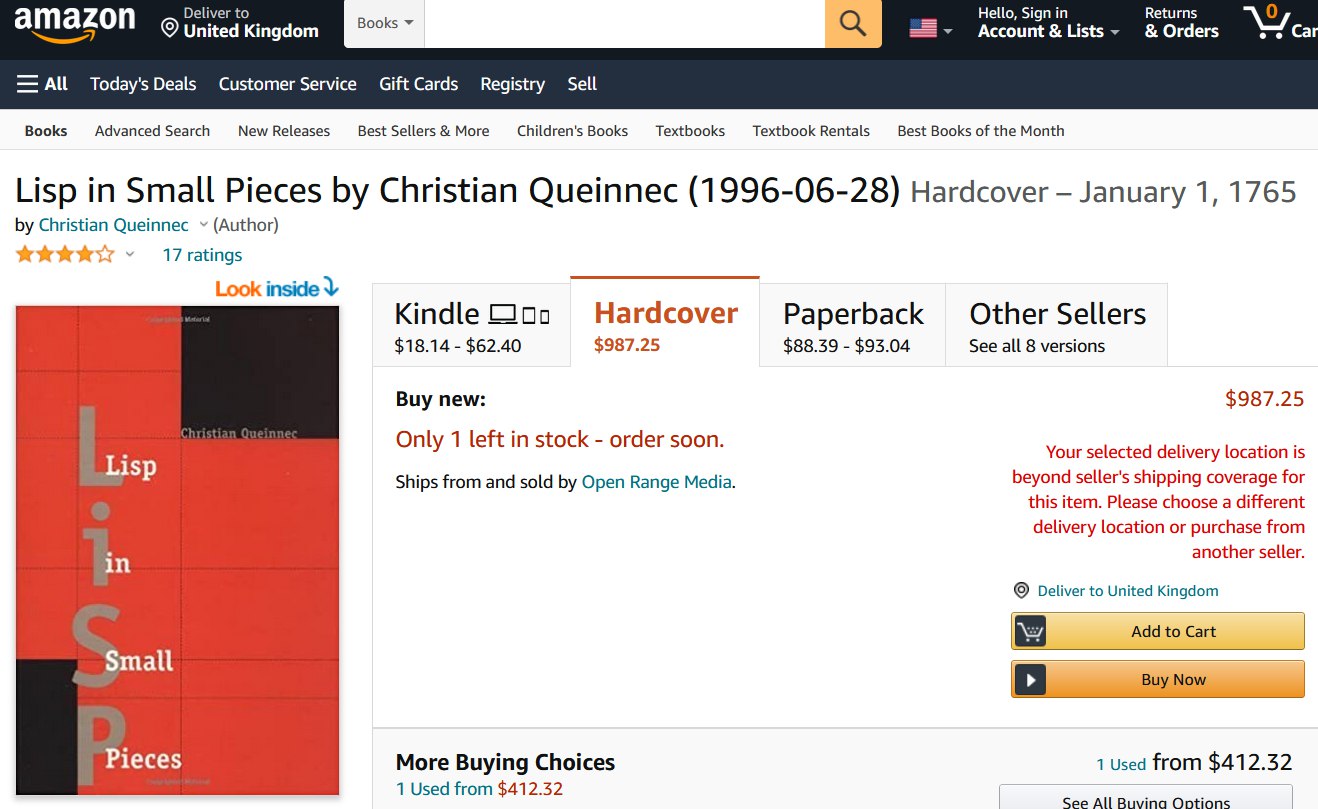The width and height of the screenshot is (1318, 809).
Task: Expand the star ratings breakdown chevron
Action: pos(130,254)
